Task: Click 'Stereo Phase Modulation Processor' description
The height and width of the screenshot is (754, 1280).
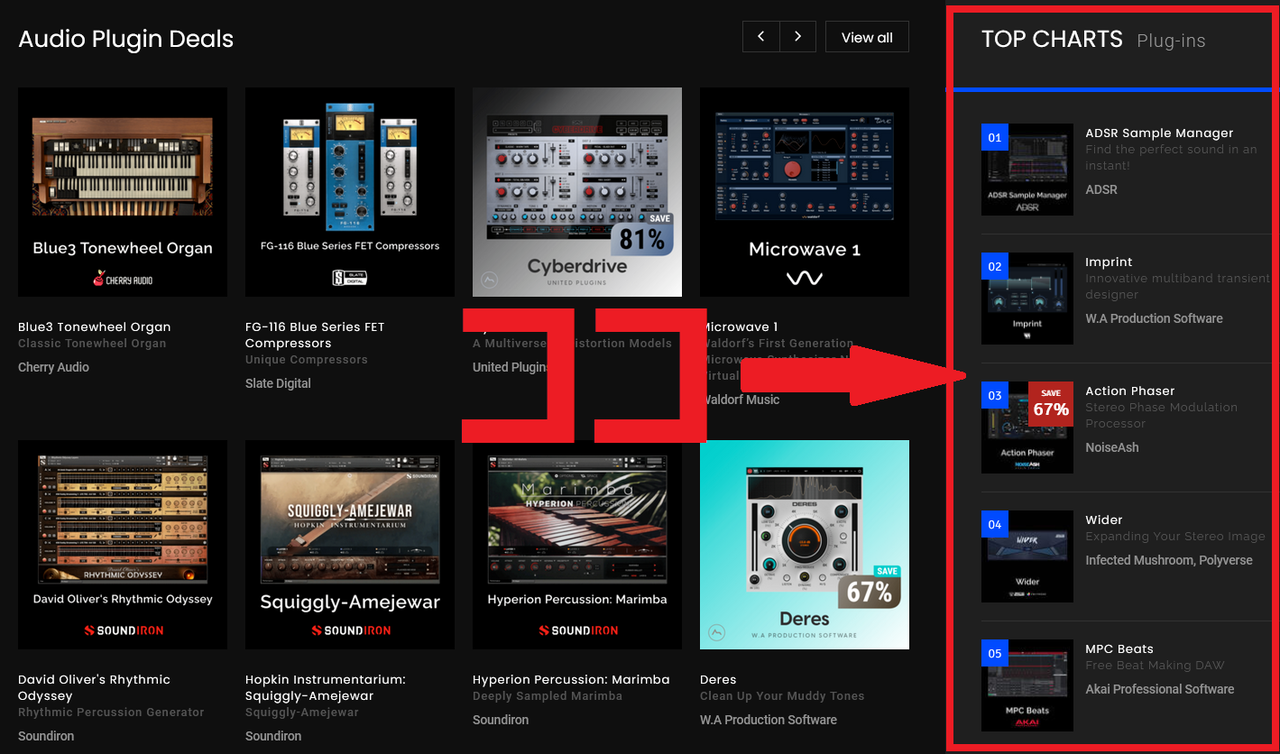Action: 1161,415
